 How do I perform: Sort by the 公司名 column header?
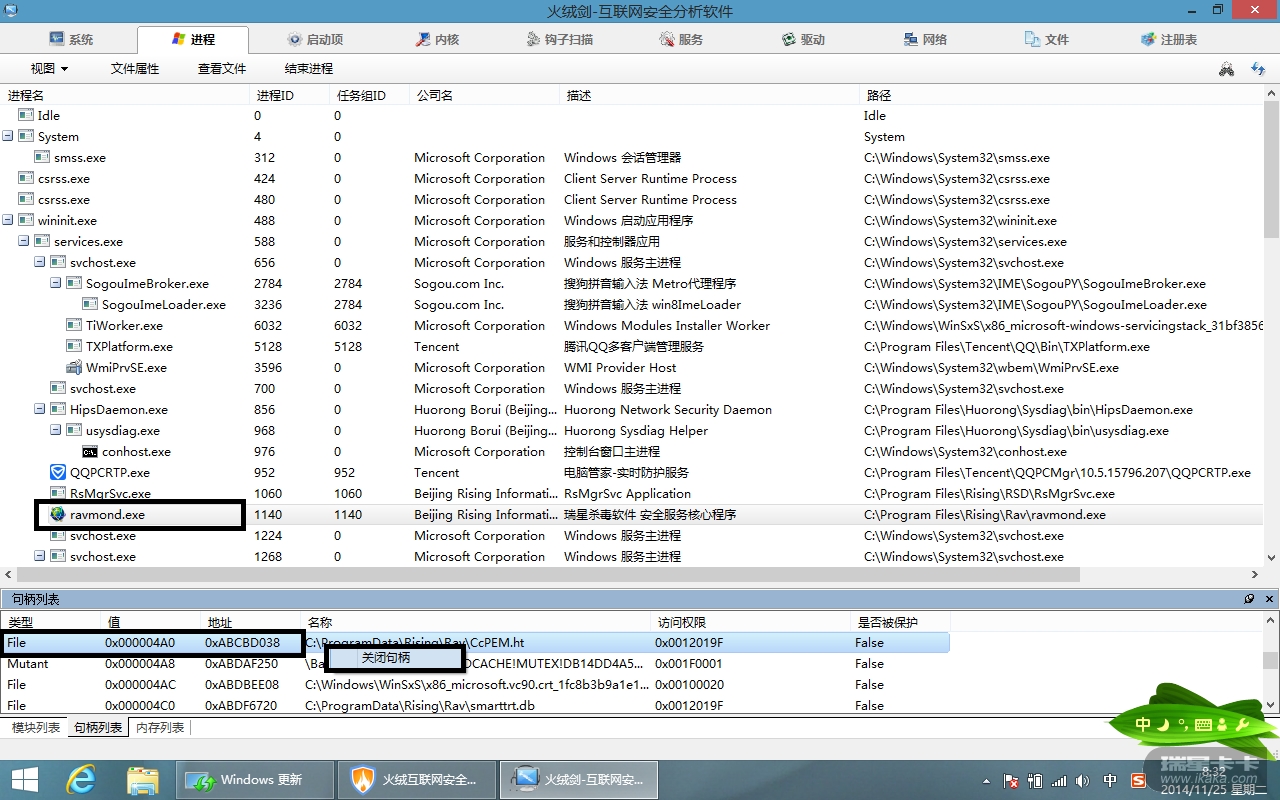484,95
